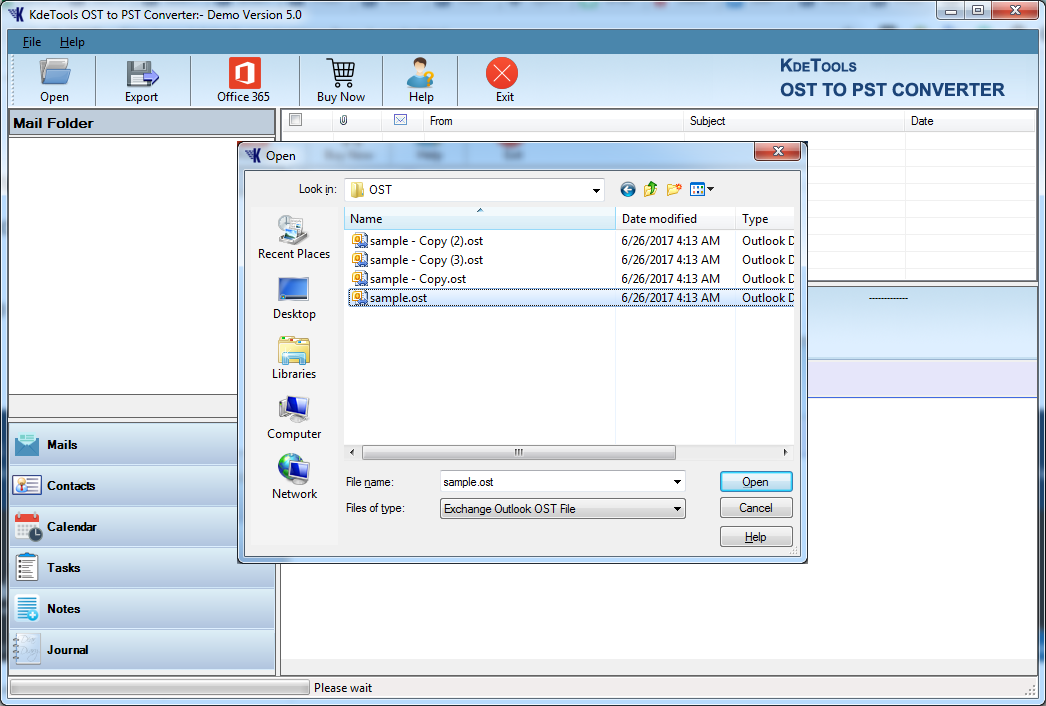Select the sample.ost file name

(x=398, y=298)
